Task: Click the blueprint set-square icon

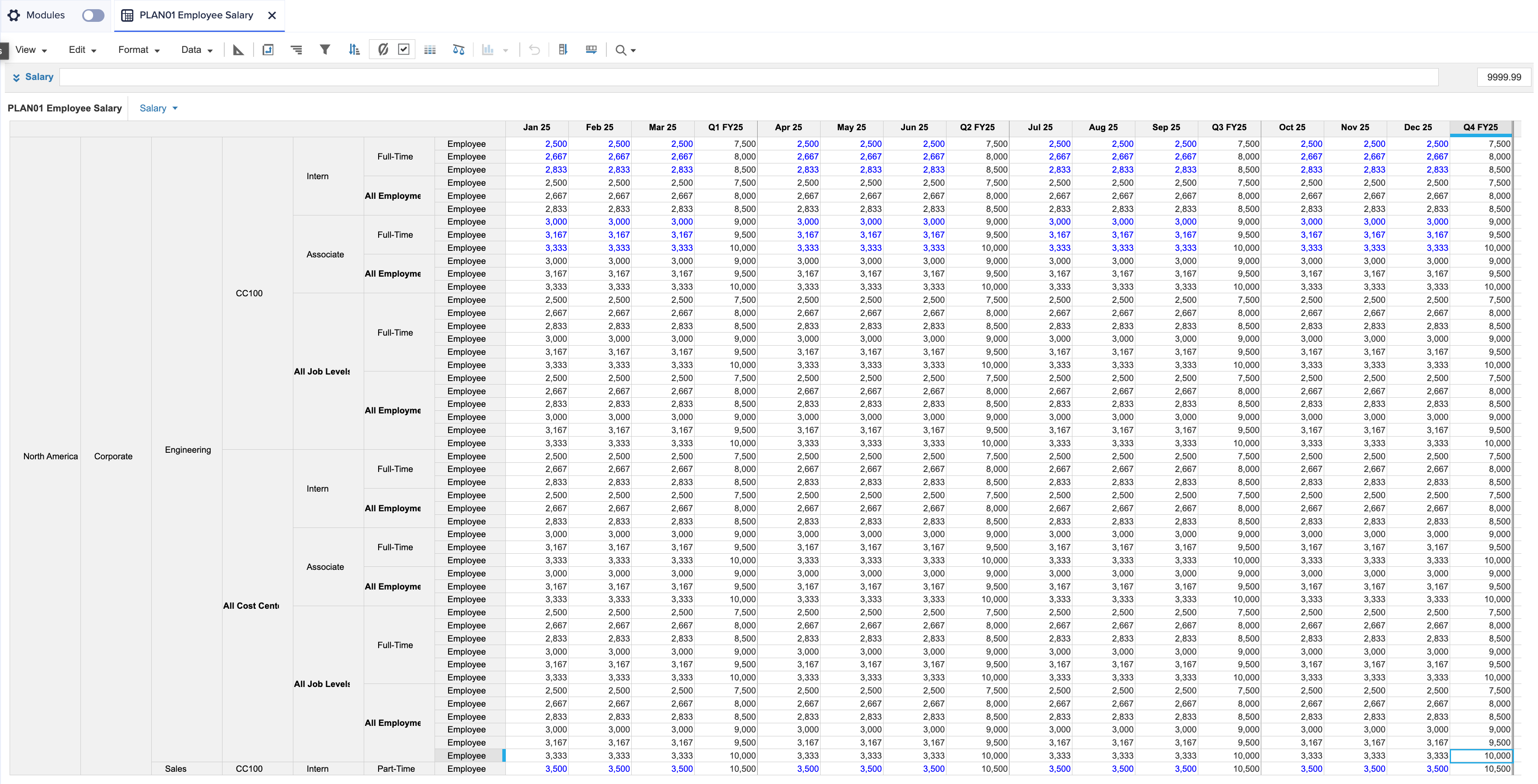Action: point(238,50)
